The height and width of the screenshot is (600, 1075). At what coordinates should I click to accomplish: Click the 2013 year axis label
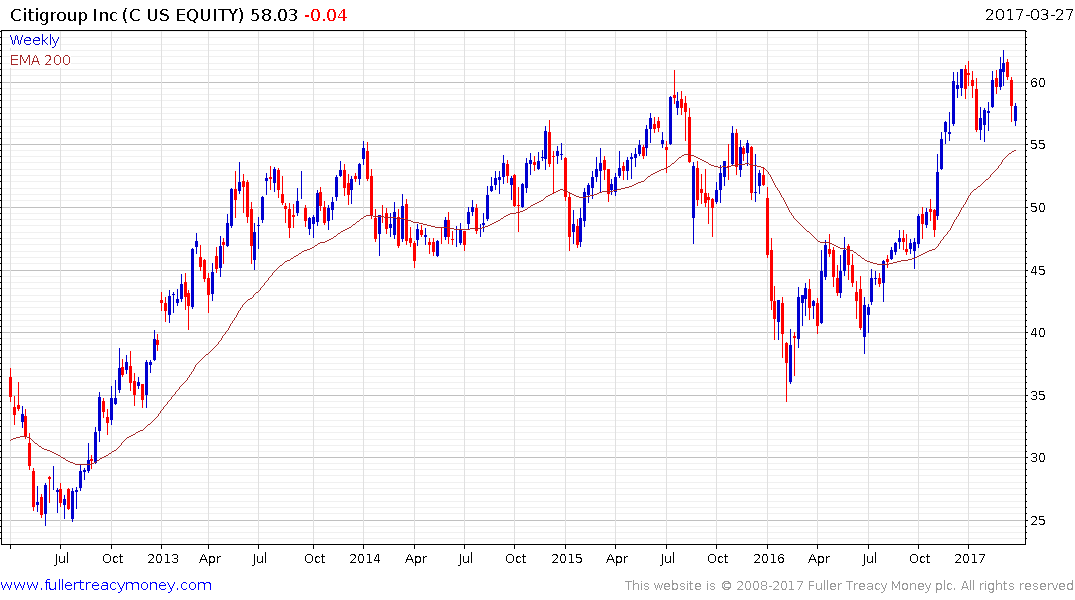pyautogui.click(x=162, y=558)
